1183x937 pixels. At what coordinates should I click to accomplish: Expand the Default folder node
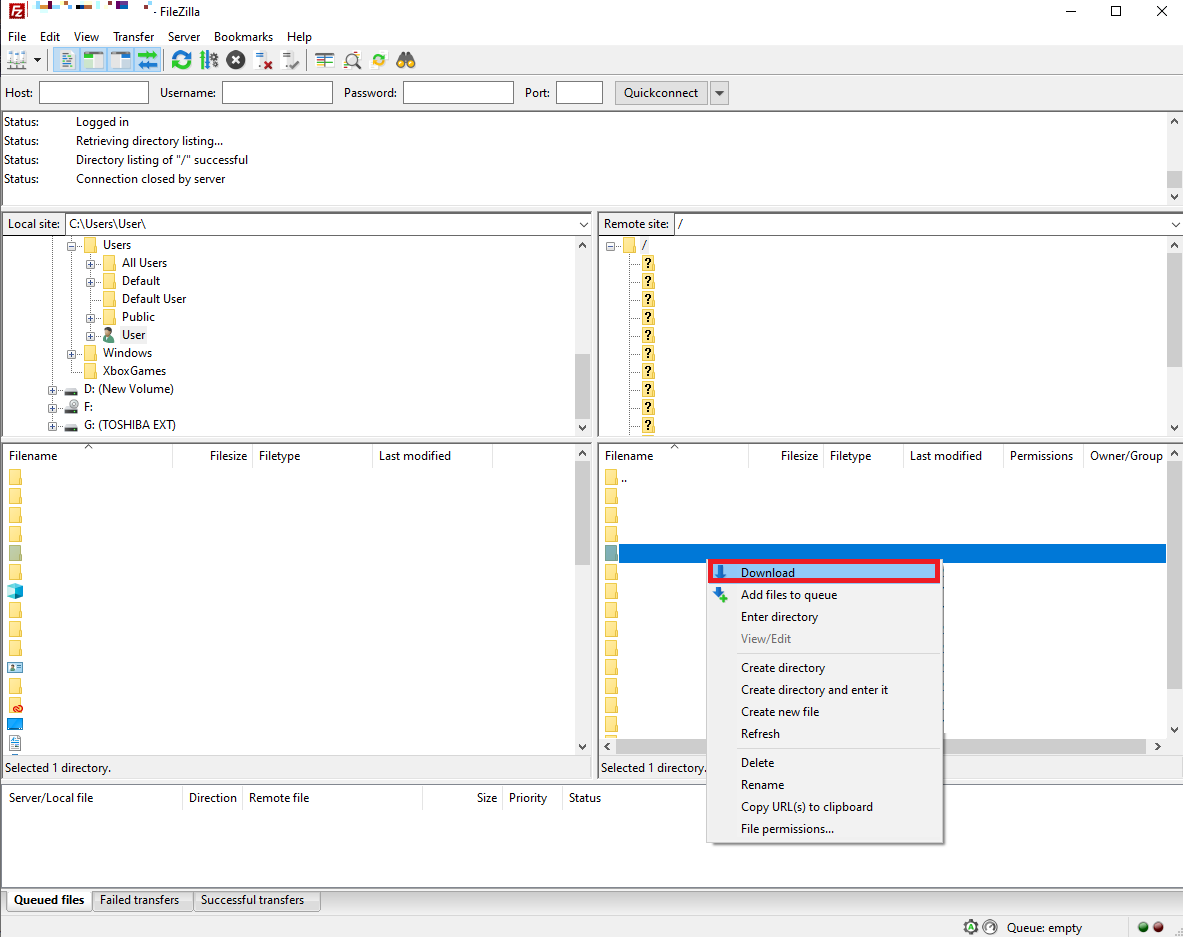91,282
